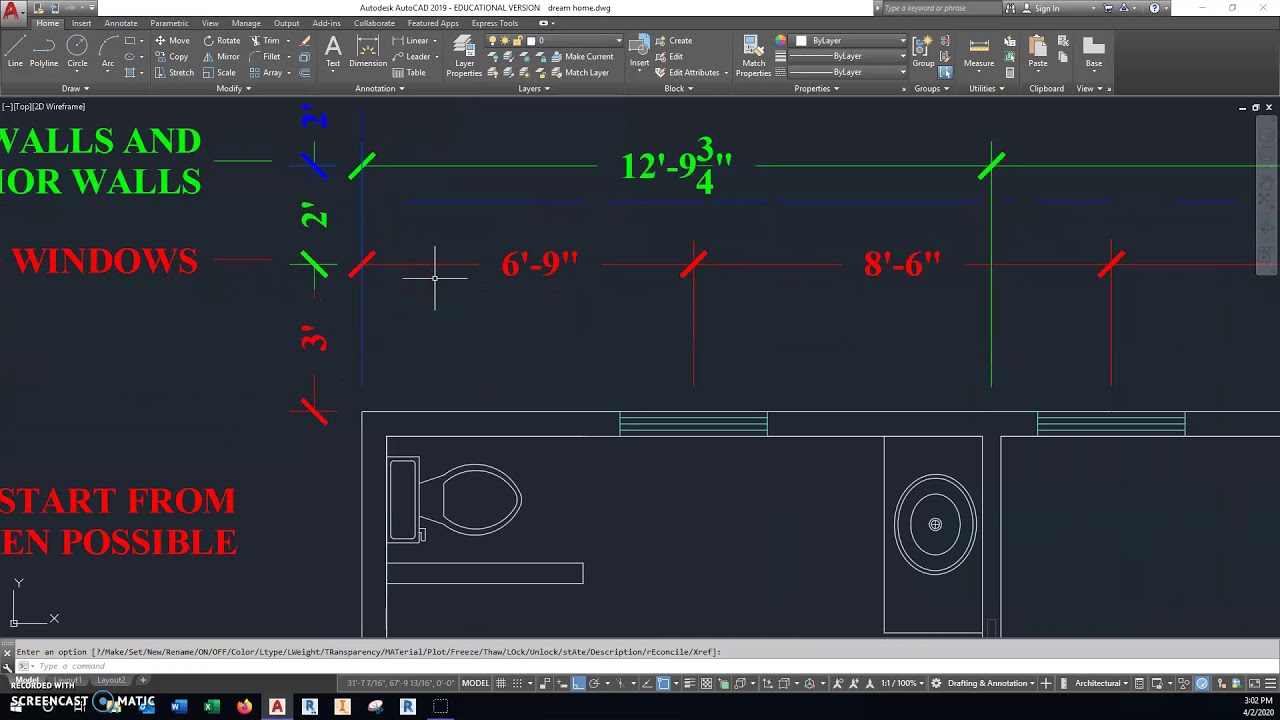Screen dimensions: 1280x720
Task: Click the Group tool
Action: [x=923, y=51]
